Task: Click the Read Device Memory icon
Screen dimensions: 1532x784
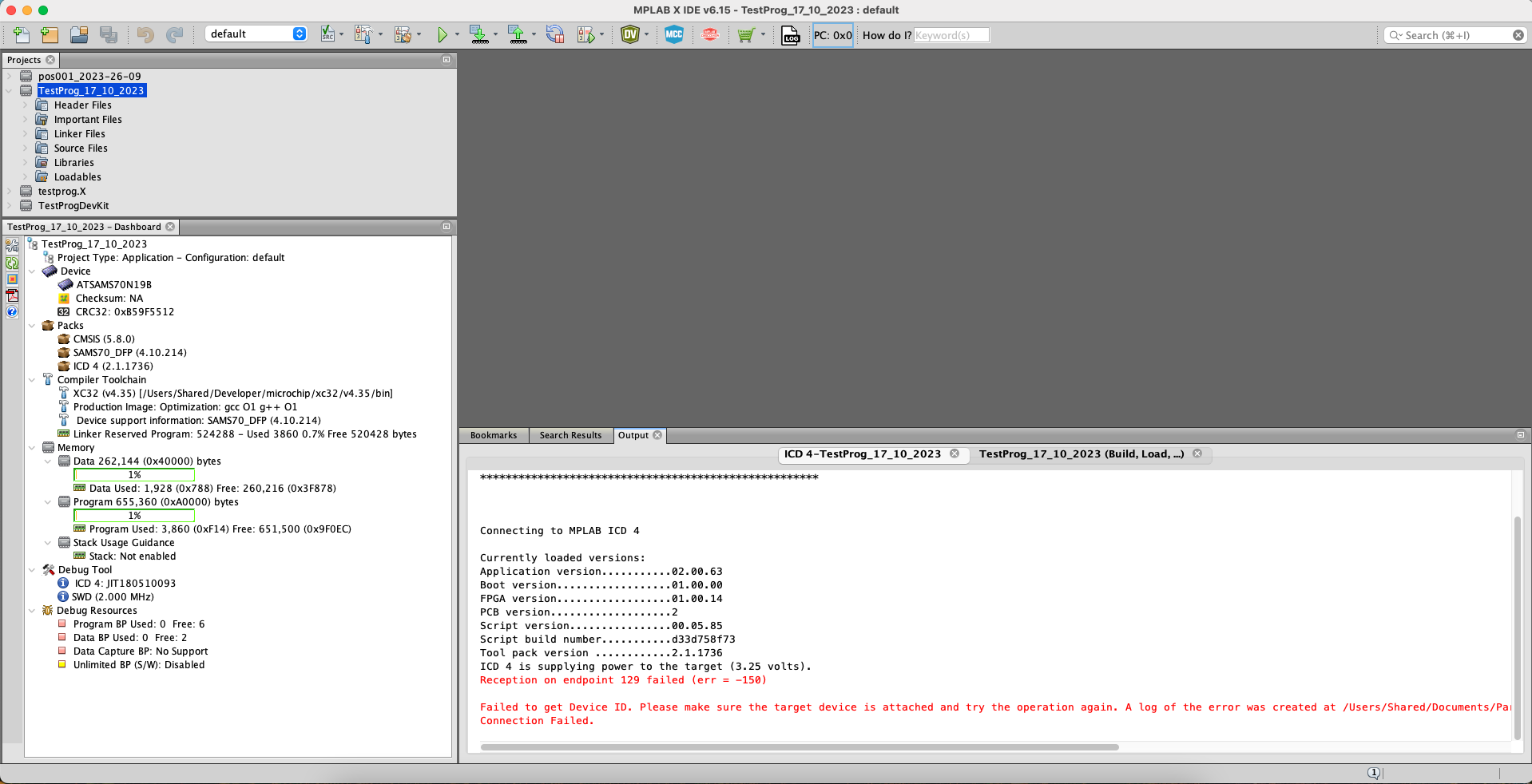Action: (517, 34)
